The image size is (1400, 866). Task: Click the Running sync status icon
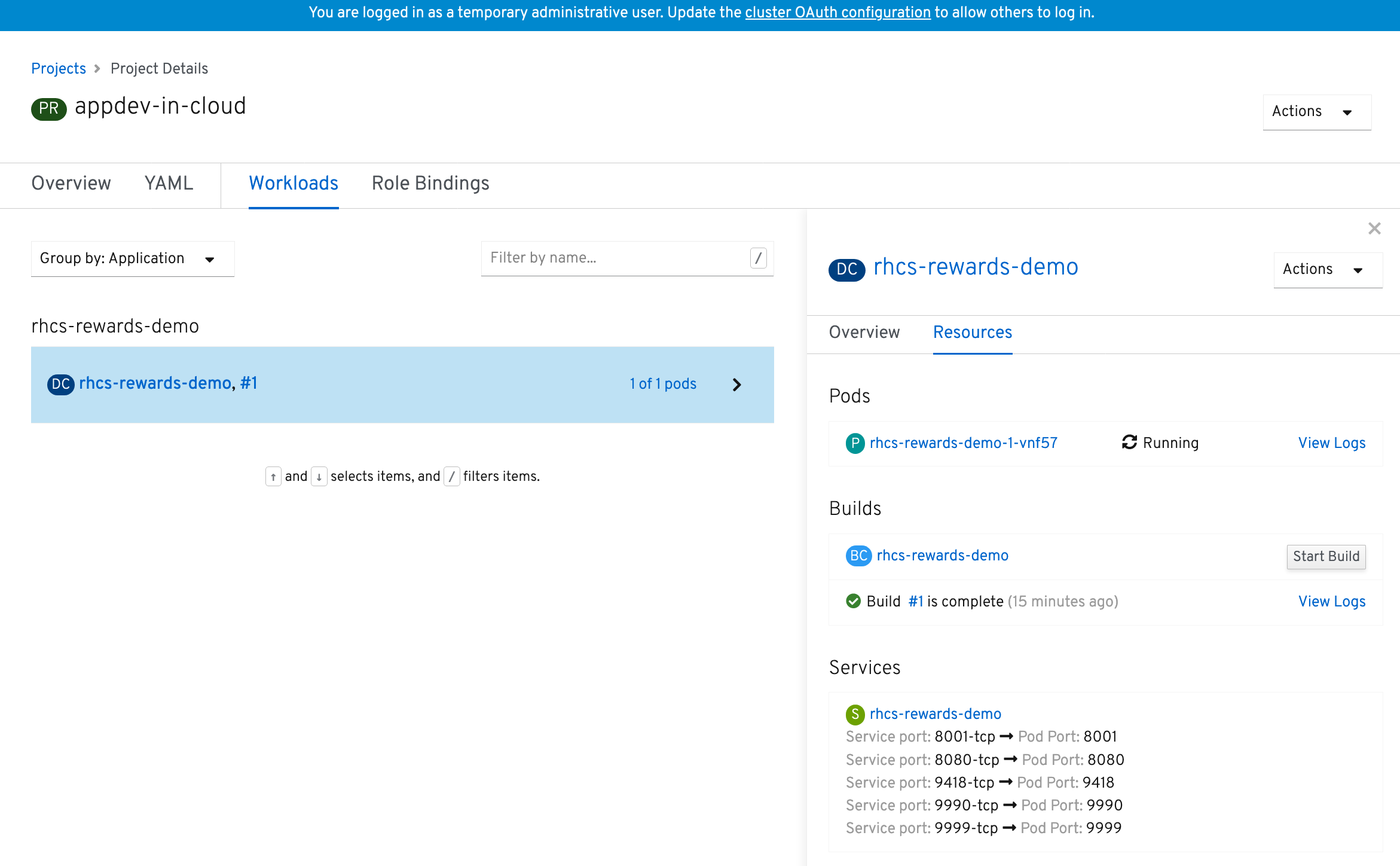[1129, 443]
